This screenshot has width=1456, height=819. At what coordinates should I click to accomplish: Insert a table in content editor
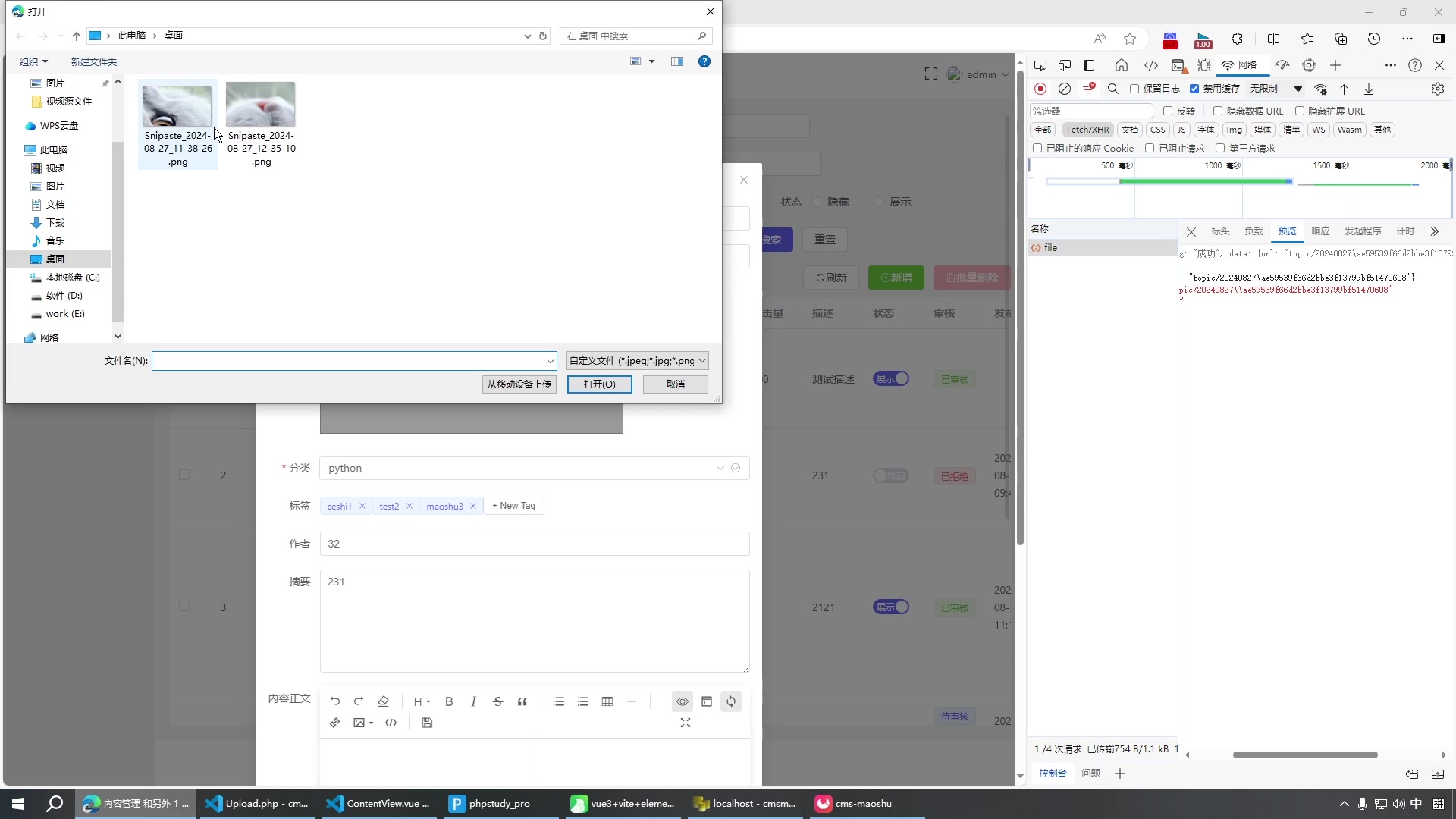coord(607,701)
